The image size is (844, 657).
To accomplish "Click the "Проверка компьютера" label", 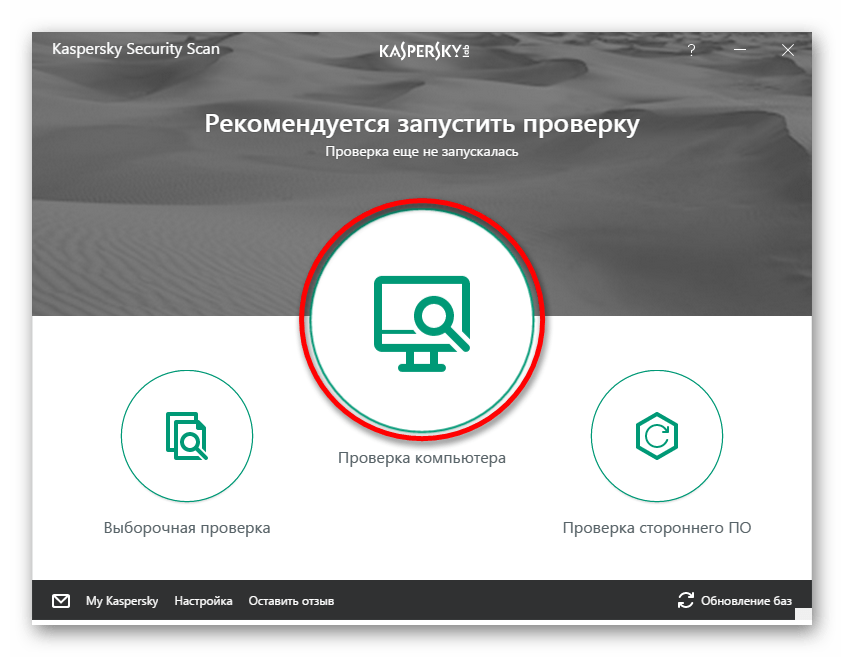I will click(x=421, y=458).
